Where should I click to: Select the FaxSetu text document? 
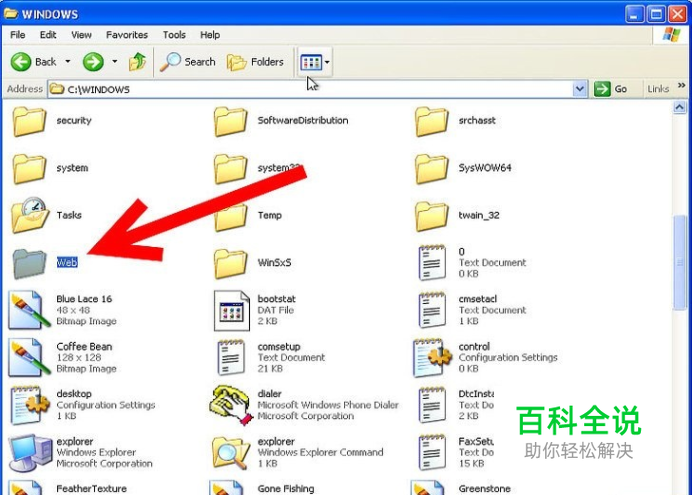(456, 453)
